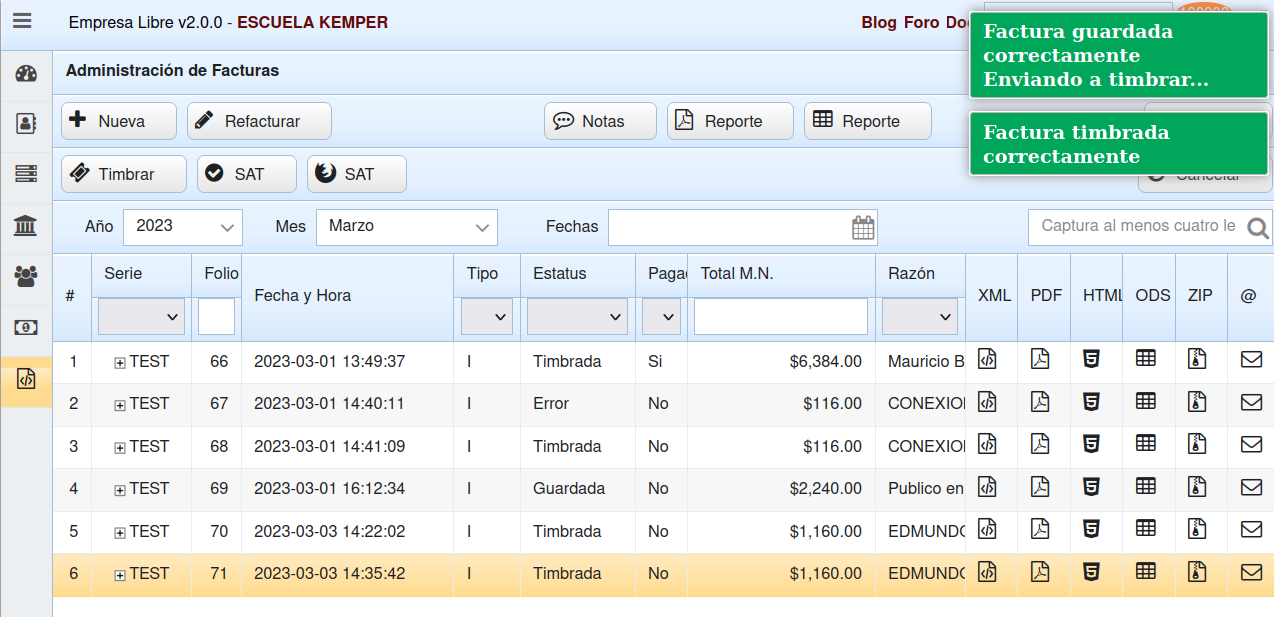Click the Folio filter input
This screenshot has width=1274, height=617.
pyautogui.click(x=216, y=317)
